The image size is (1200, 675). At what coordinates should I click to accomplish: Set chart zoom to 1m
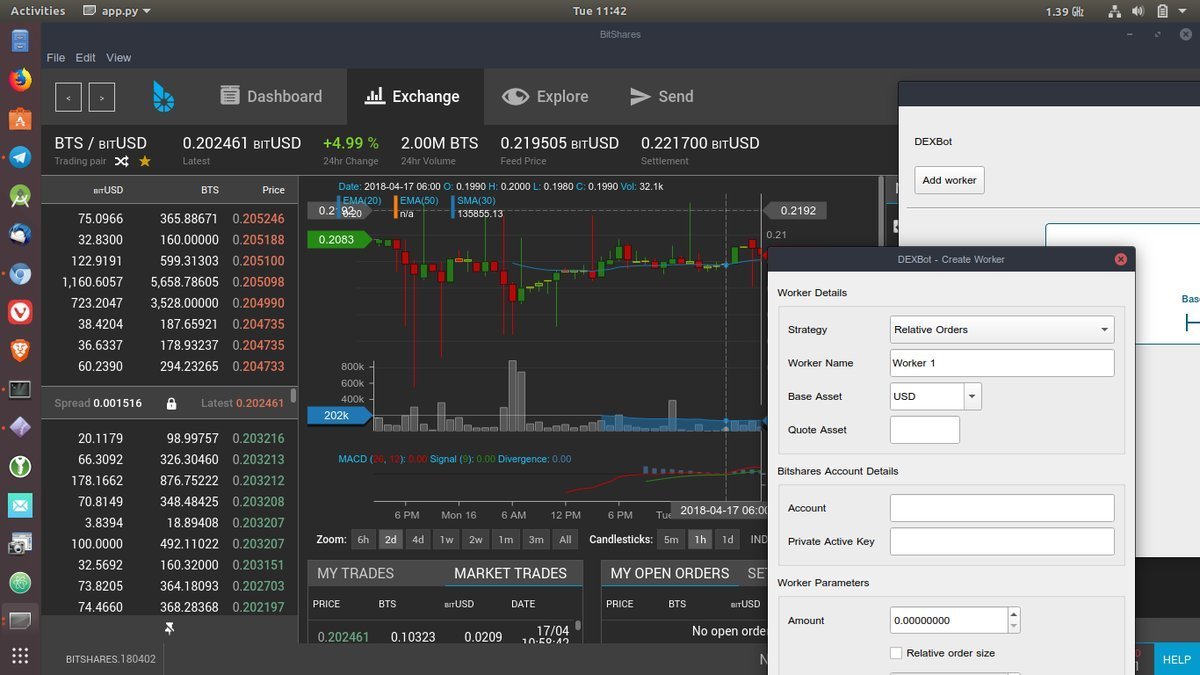click(x=506, y=540)
